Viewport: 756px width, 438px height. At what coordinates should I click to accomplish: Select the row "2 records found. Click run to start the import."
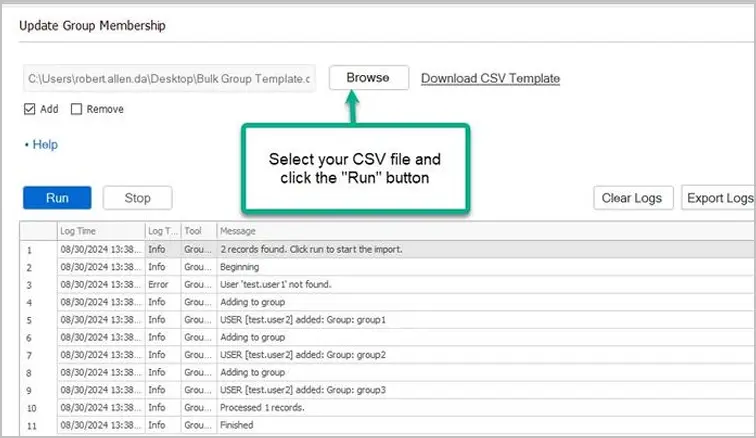click(388, 249)
